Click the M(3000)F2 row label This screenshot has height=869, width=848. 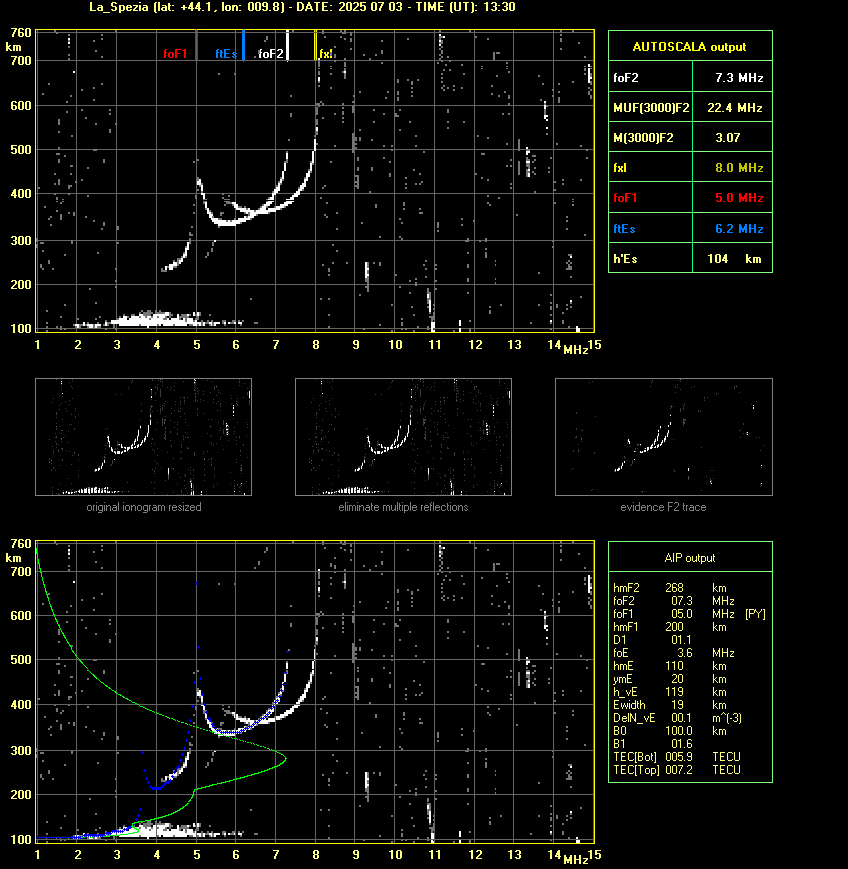643,137
